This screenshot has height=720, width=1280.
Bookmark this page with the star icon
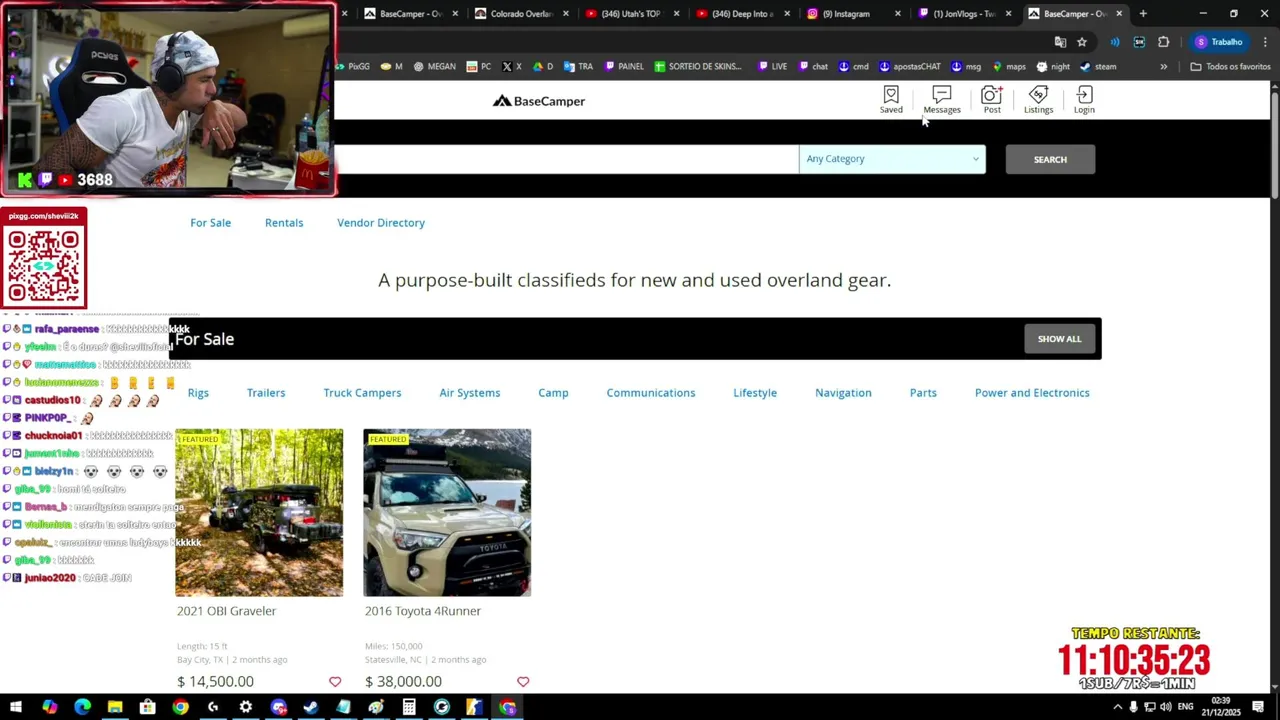[x=1082, y=42]
